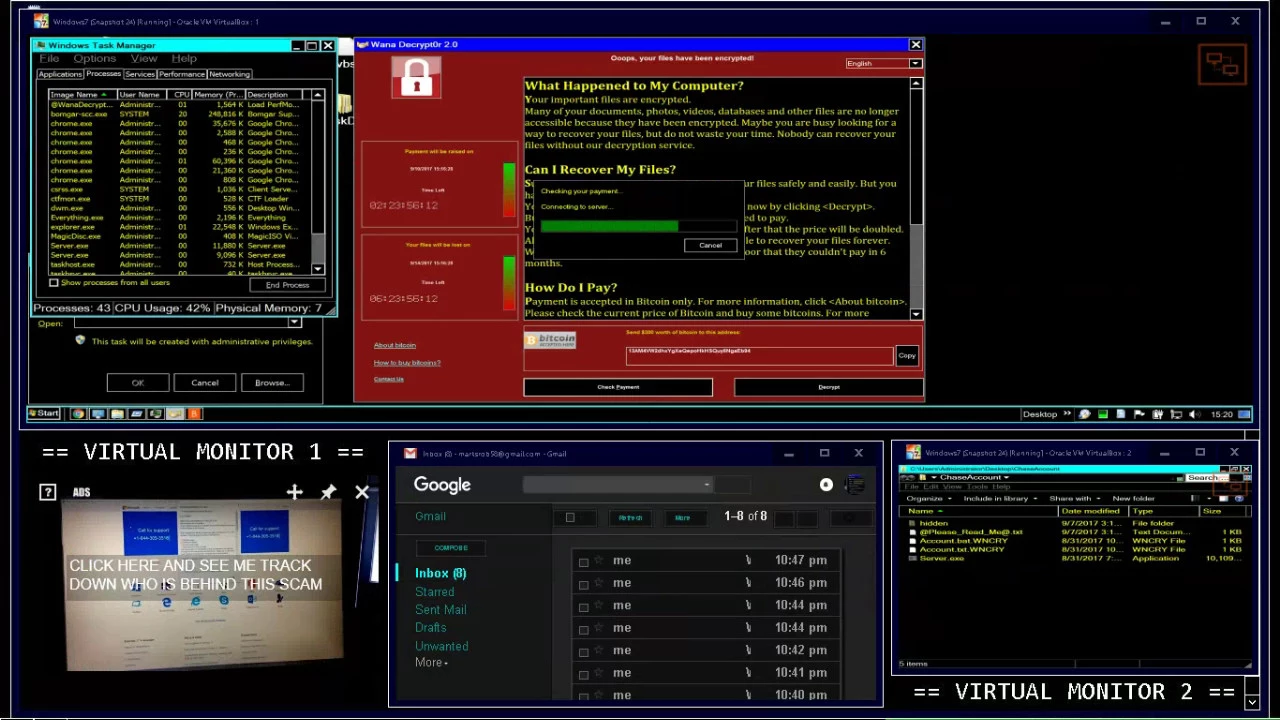The width and height of the screenshot is (1280, 720).
Task: Click the shield icon beside administrative privileges text
Action: [80, 341]
